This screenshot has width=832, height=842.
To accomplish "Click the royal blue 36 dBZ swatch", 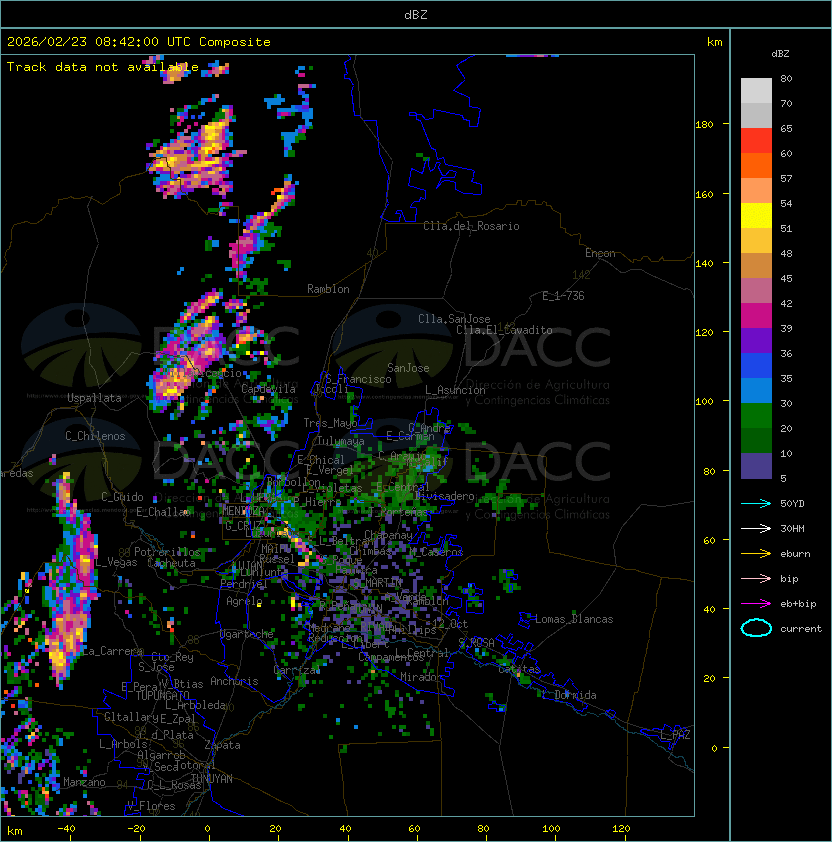I will pos(756,365).
